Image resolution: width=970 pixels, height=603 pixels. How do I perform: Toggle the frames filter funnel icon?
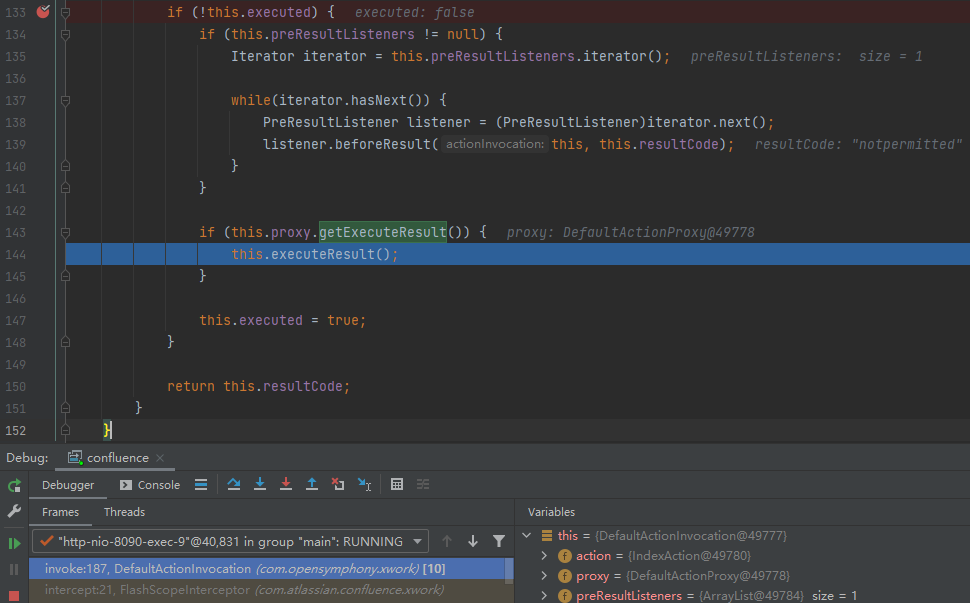[x=499, y=541]
